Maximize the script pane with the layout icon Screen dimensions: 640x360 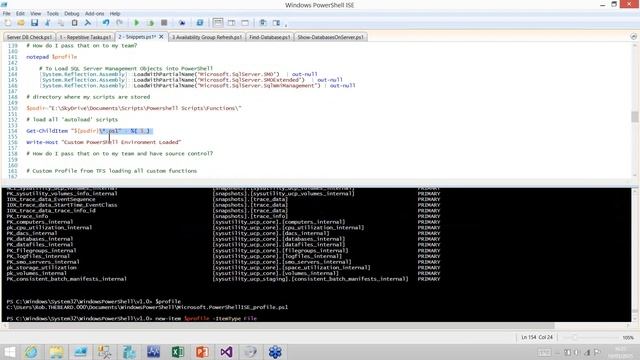(245, 23)
